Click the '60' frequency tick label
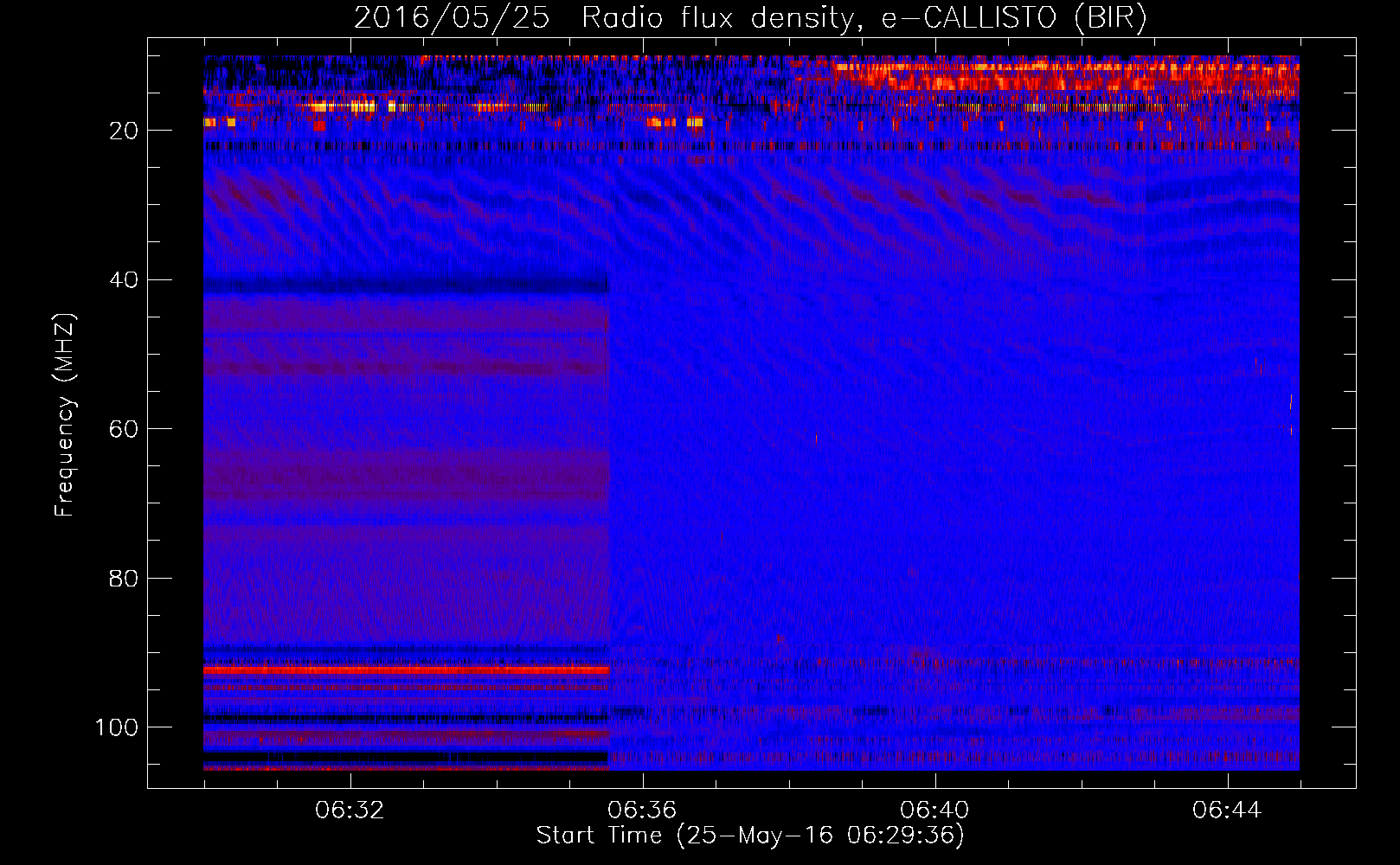 coord(124,429)
